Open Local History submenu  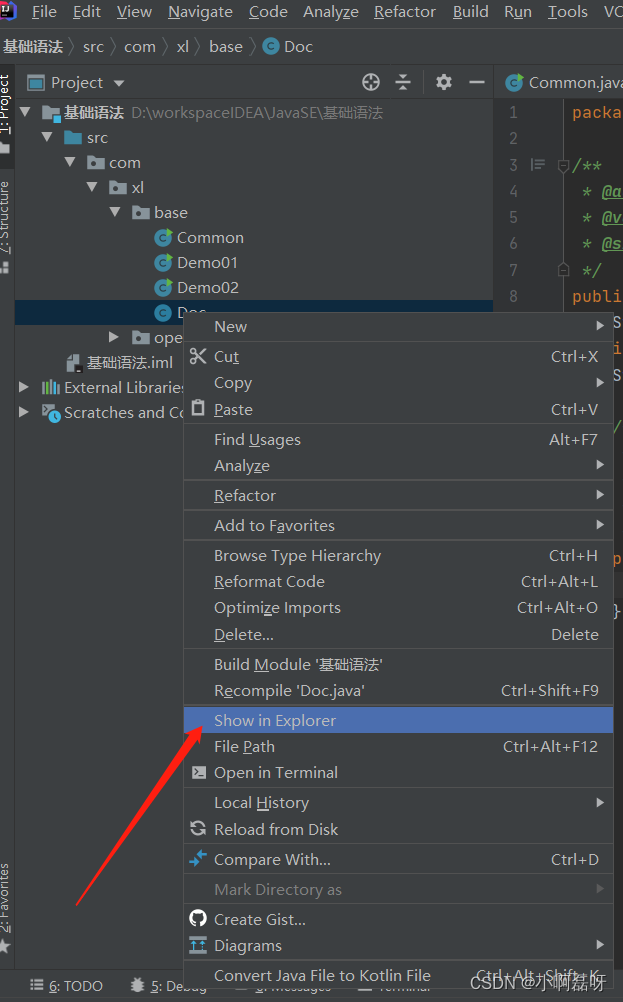[398, 803]
